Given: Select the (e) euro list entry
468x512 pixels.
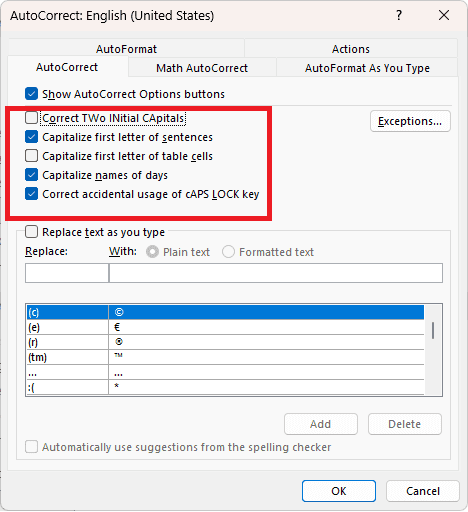Looking at the screenshot, I should [225, 327].
